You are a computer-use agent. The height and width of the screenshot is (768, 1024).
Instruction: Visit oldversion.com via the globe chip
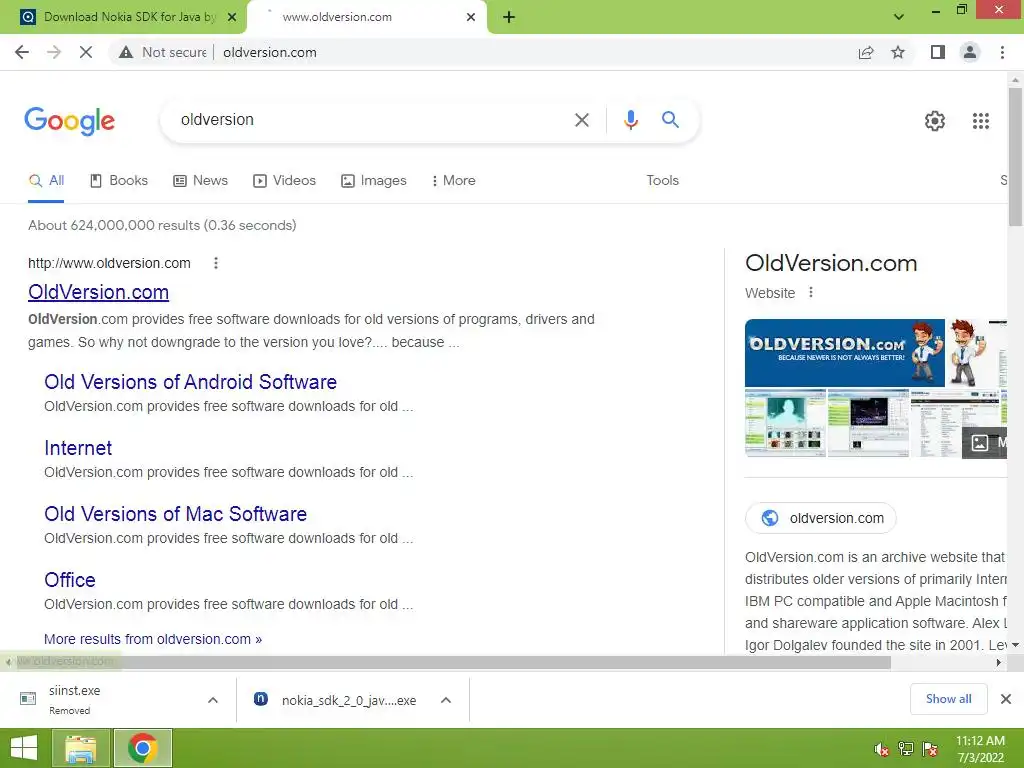tap(821, 518)
